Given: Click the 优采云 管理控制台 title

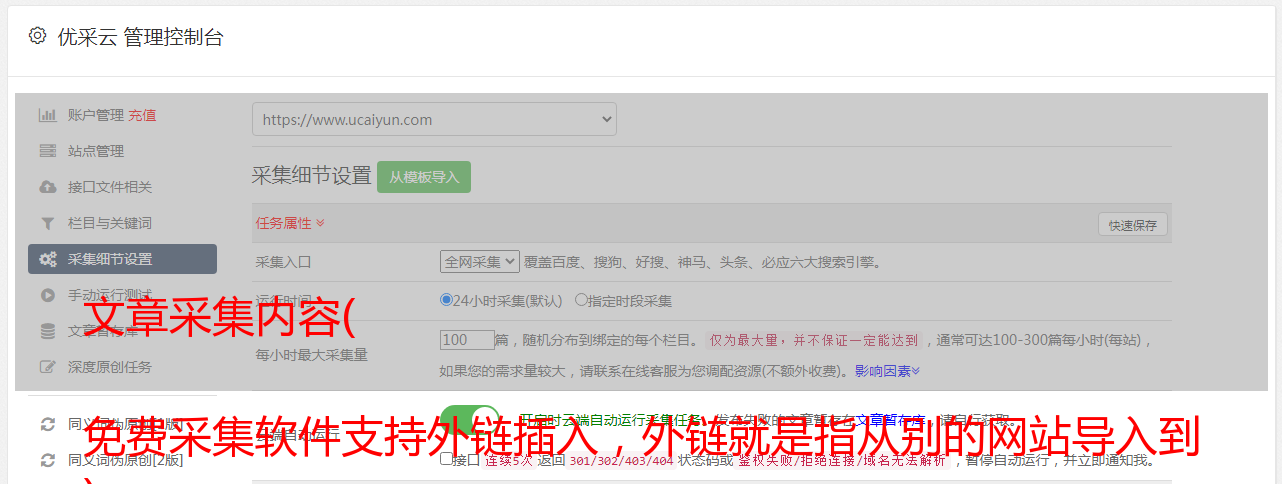Looking at the screenshot, I should [x=141, y=37].
